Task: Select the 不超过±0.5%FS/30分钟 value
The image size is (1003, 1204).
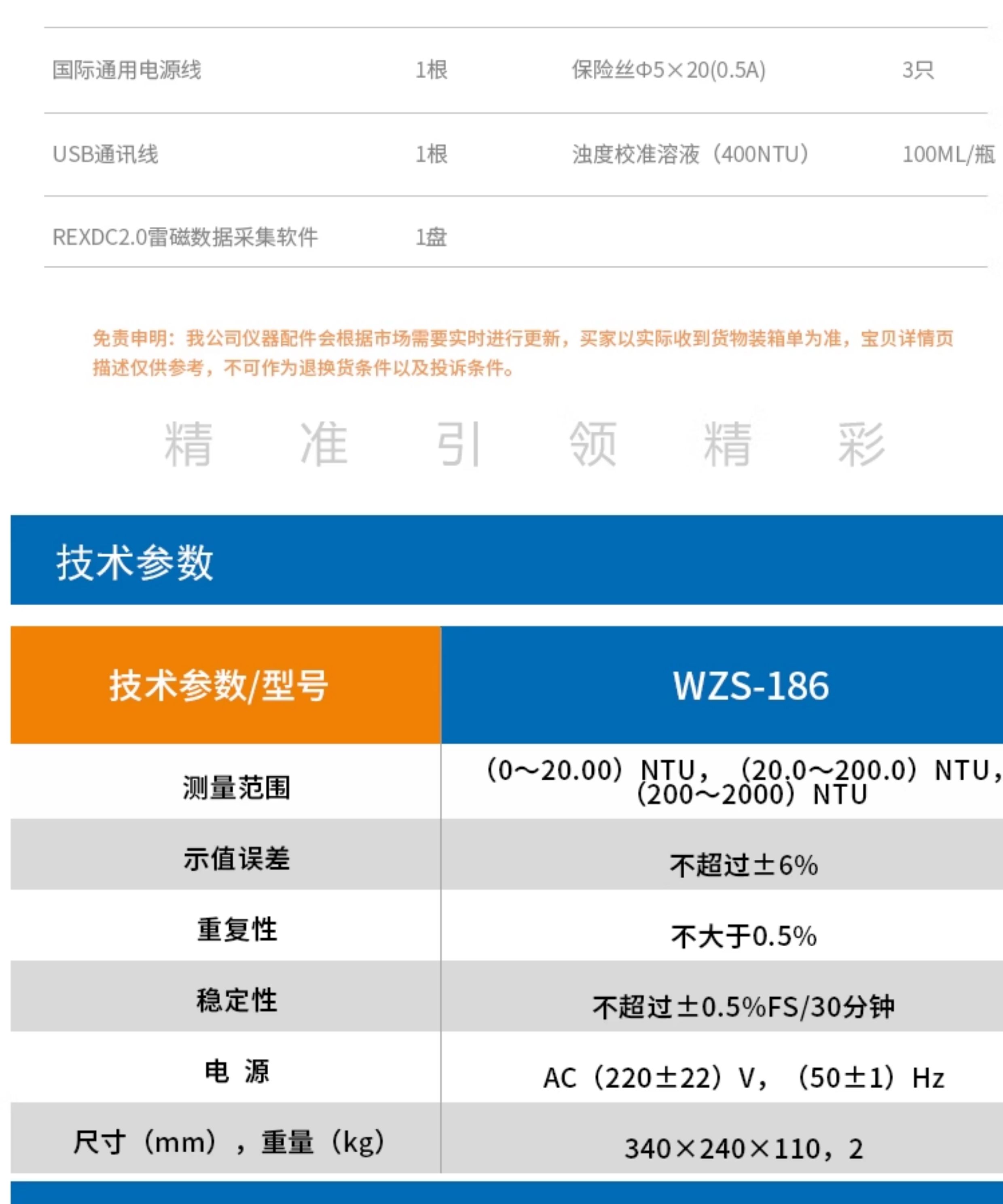Action: tap(743, 1007)
